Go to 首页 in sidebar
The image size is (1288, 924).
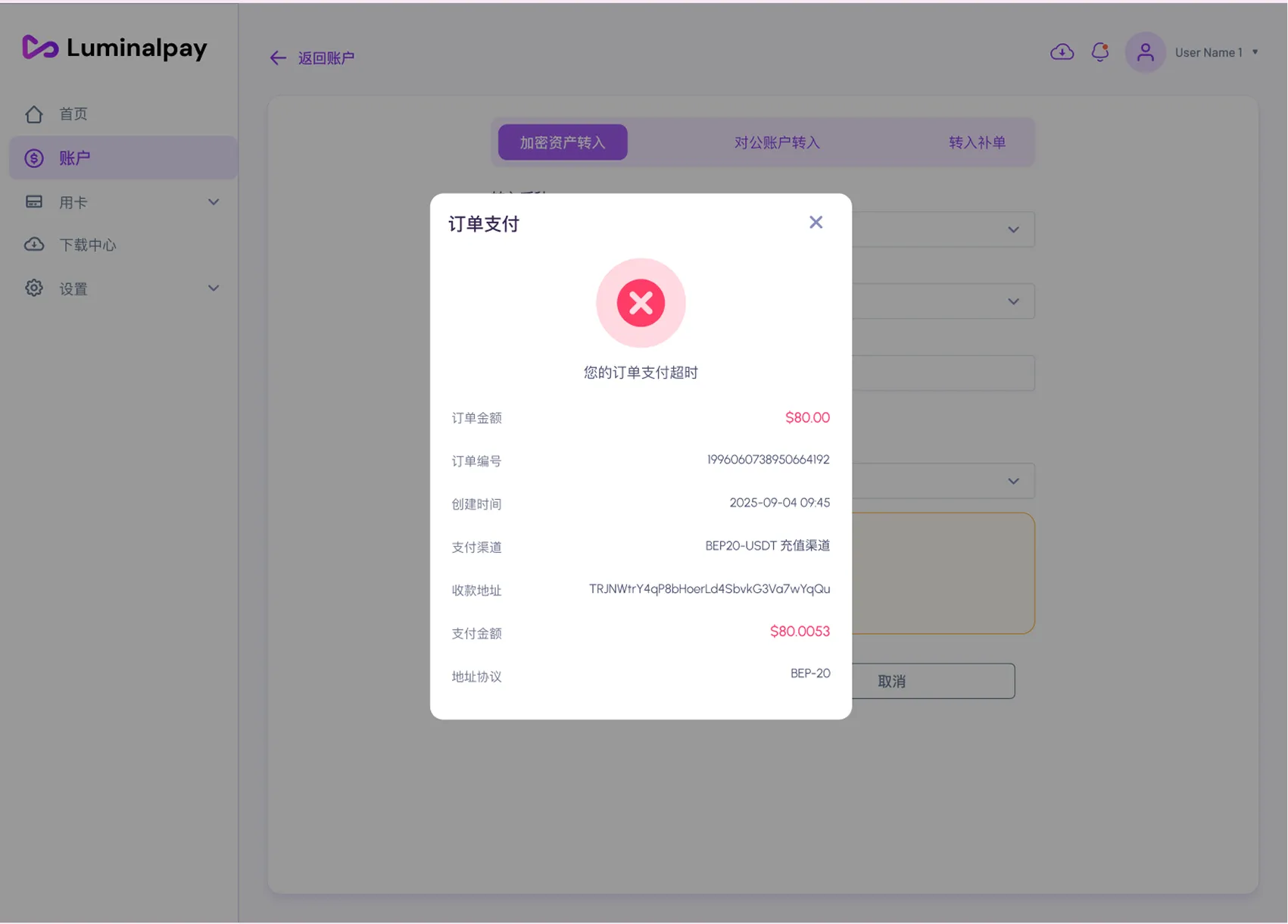(x=73, y=114)
